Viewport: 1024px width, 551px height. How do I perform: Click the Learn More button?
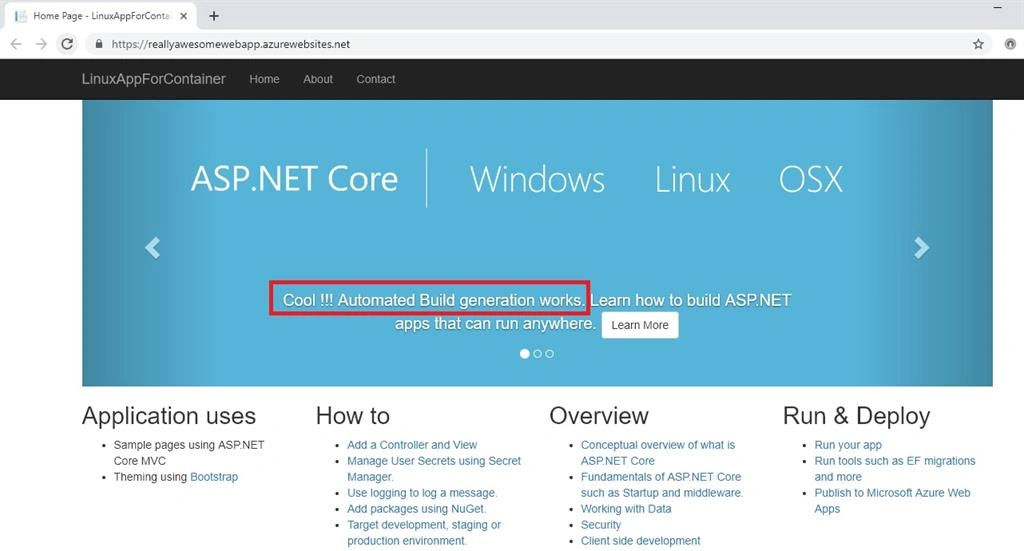click(640, 325)
